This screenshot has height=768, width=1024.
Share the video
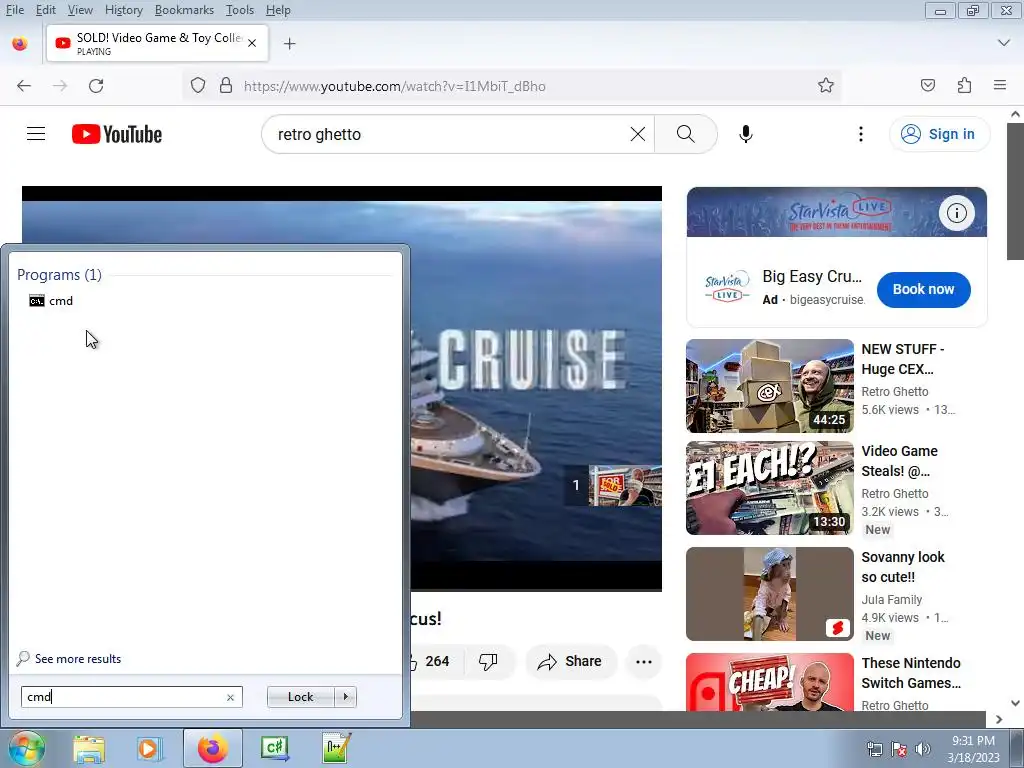[x=569, y=662]
